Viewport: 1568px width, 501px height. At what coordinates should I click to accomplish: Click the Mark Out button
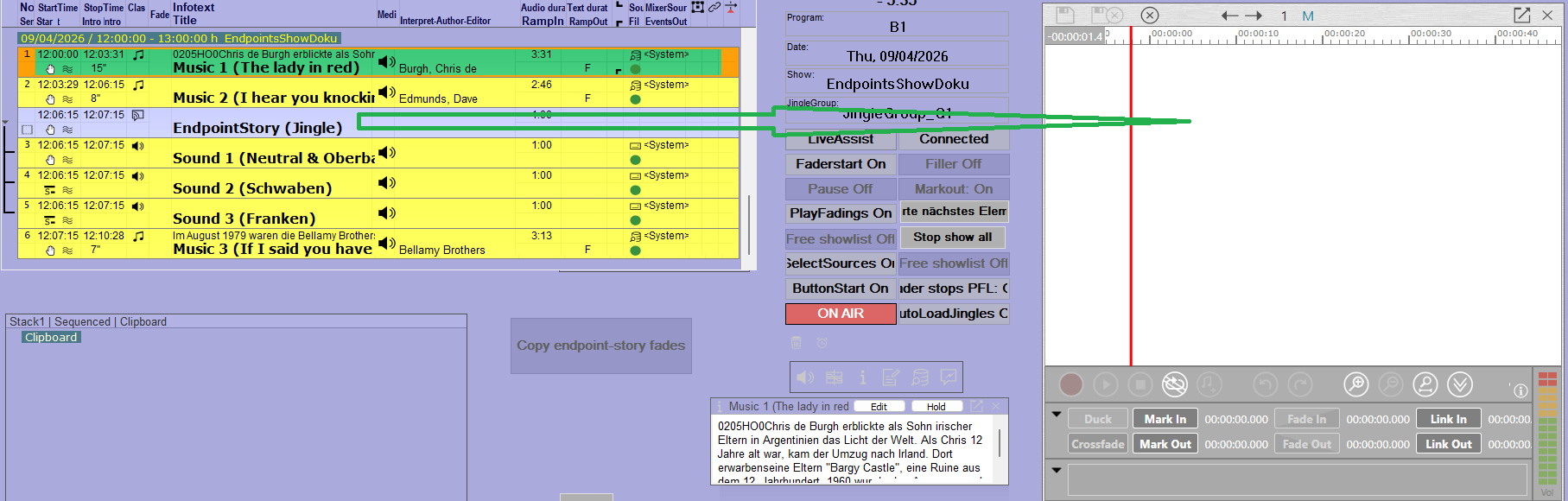click(1165, 444)
